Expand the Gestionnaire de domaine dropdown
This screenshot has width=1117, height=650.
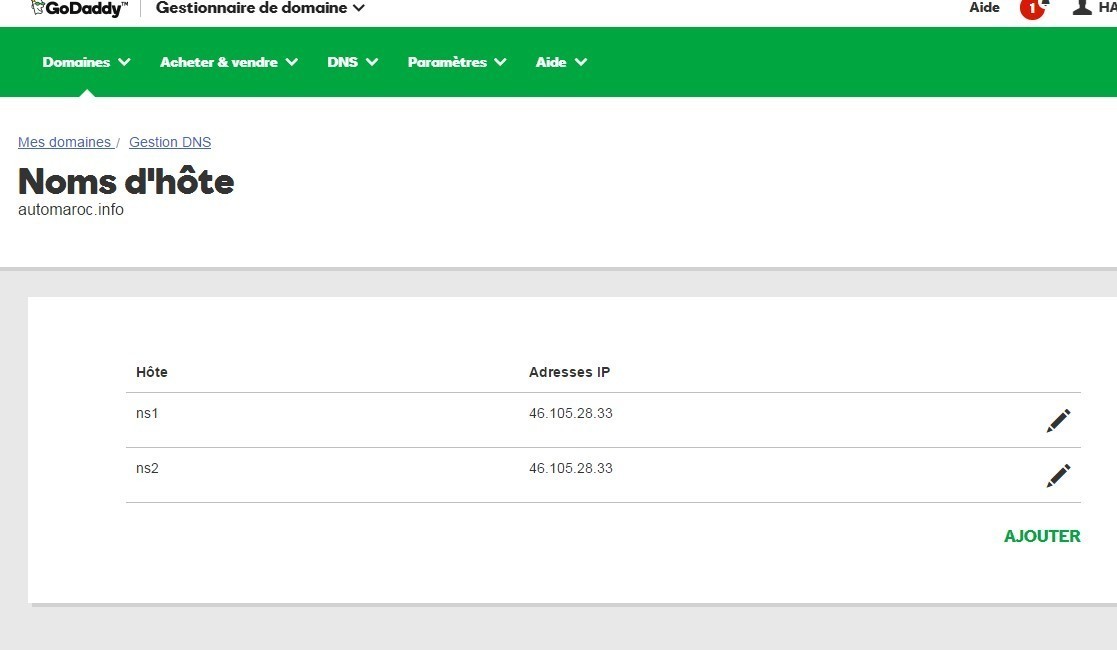point(260,8)
